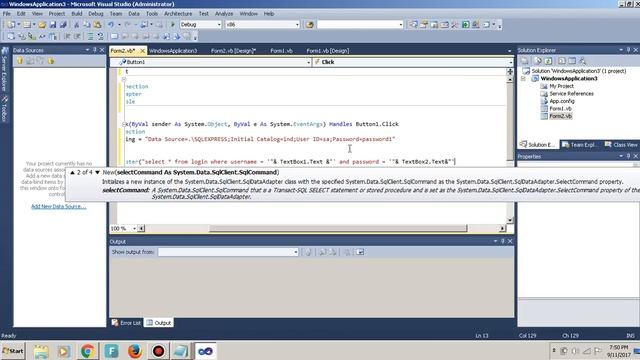
Task: Click the Uncomment lines icon
Action: (x=100, y=36)
